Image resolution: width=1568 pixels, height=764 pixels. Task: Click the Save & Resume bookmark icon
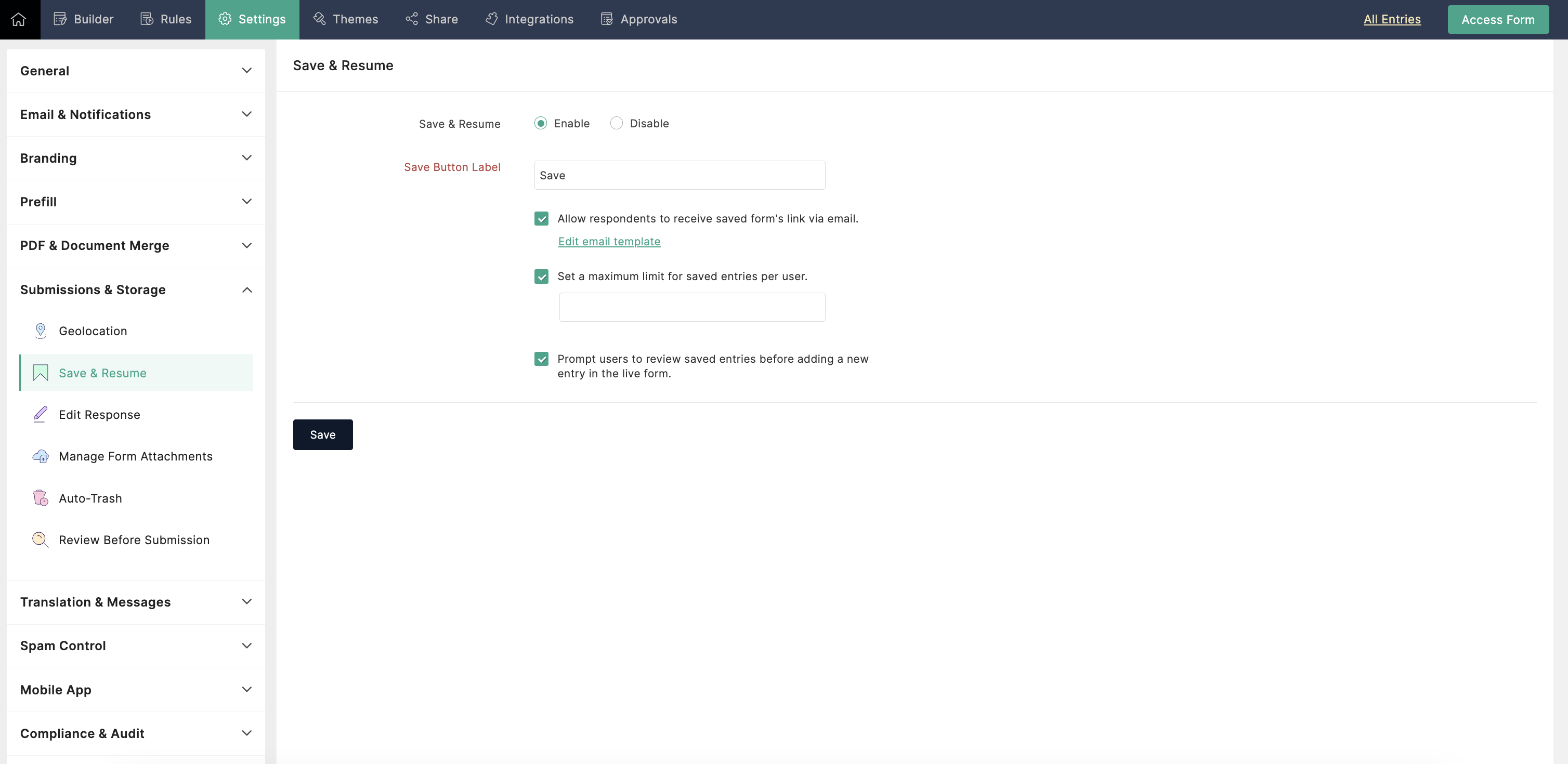click(40, 372)
